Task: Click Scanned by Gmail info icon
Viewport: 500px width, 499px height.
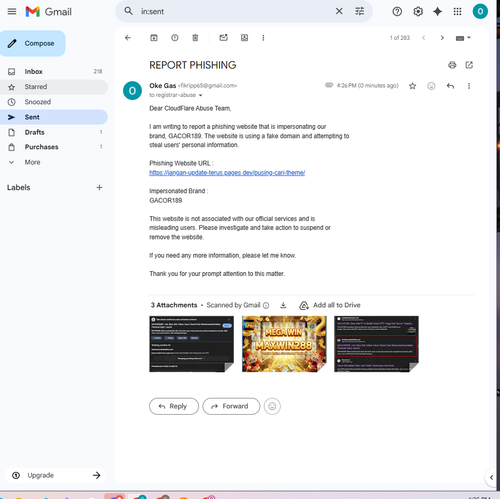Action: 266,305
